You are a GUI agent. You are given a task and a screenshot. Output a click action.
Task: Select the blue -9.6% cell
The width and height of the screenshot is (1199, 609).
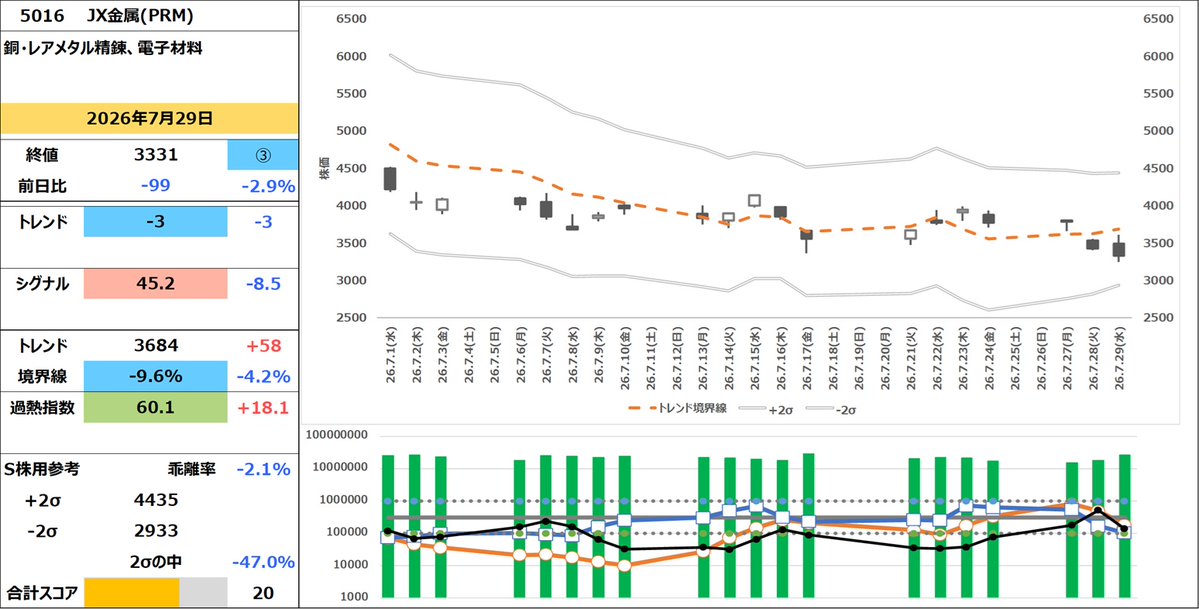tap(155, 376)
